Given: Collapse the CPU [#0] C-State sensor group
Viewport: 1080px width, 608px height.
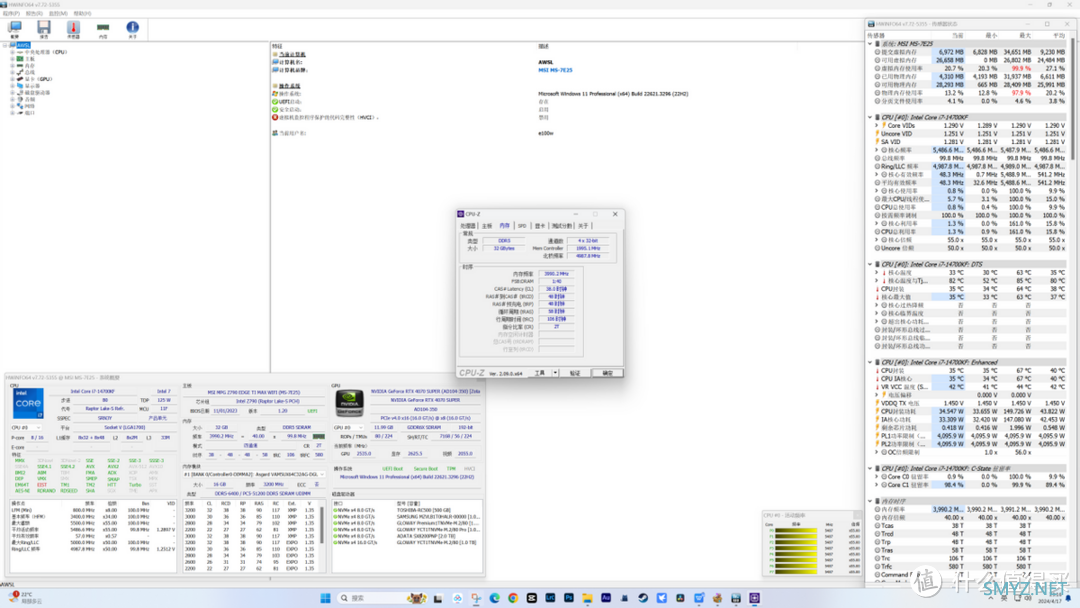Looking at the screenshot, I should point(870,469).
